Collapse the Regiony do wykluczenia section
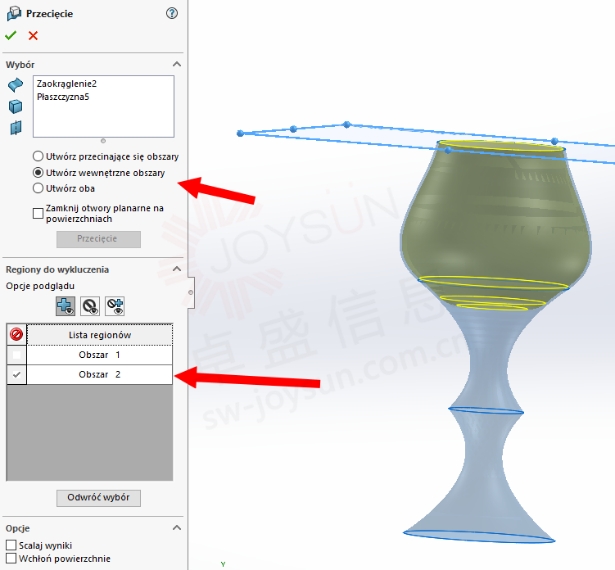615x570 pixels. [x=177, y=269]
